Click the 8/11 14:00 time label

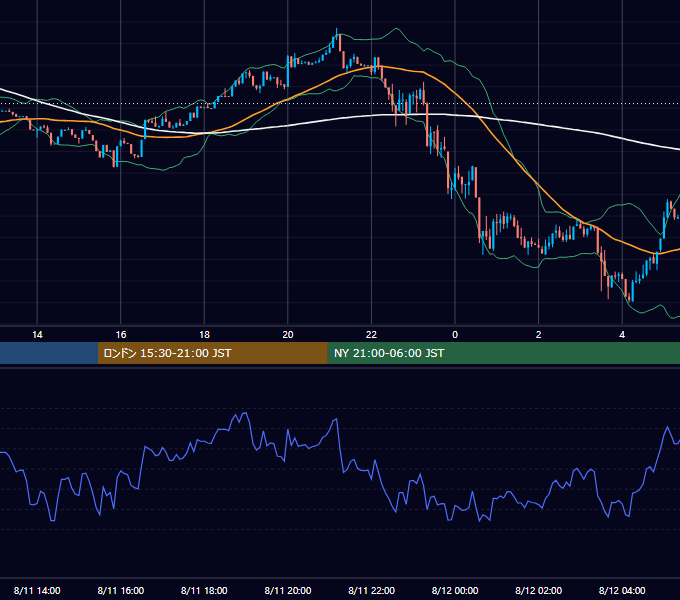37,590
